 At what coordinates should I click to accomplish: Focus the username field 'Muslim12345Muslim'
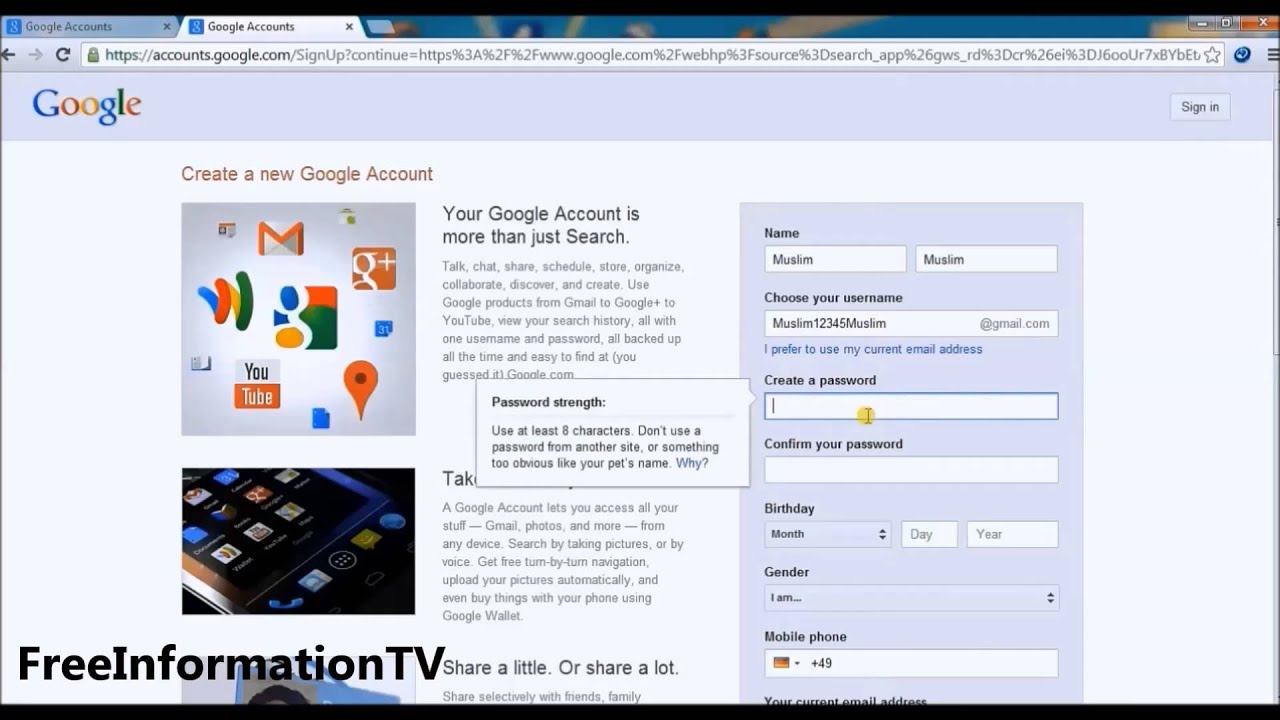coord(911,323)
